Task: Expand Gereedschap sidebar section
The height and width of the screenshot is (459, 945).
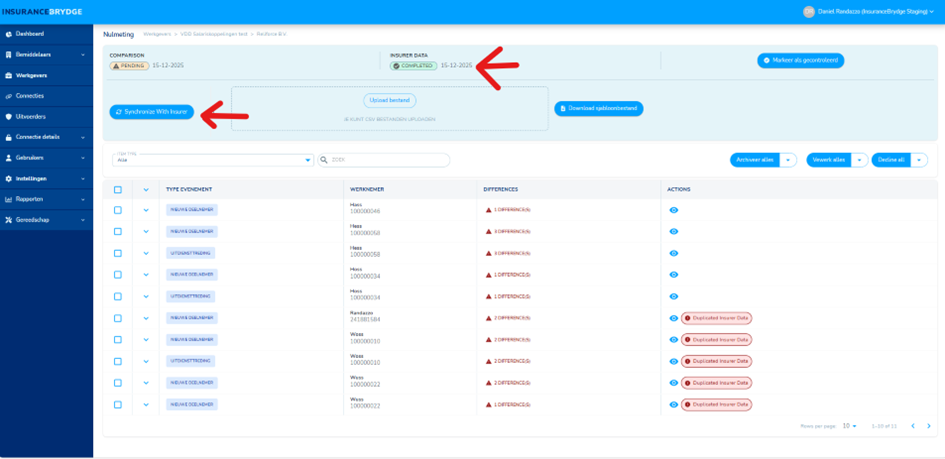Action: (46, 220)
